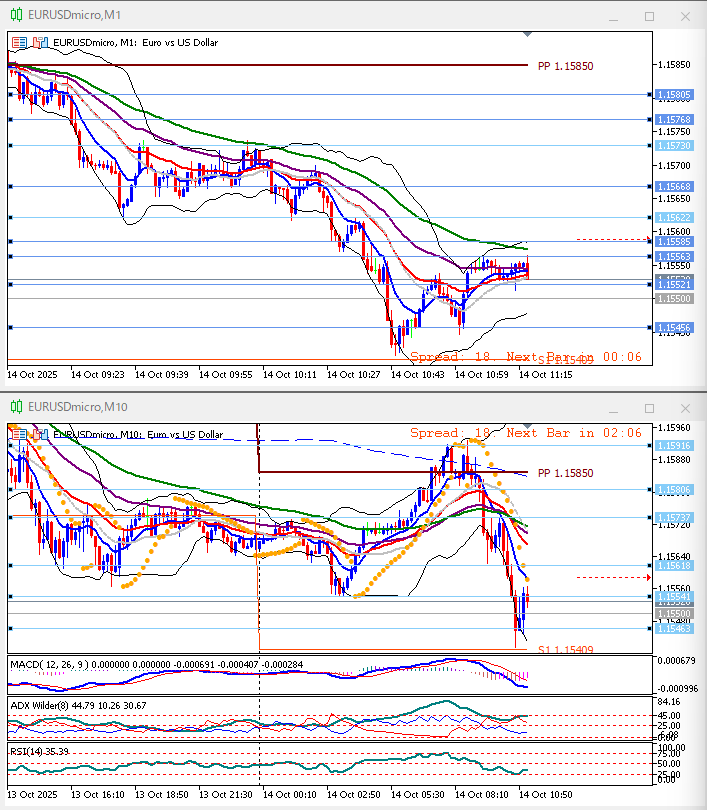The height and width of the screenshot is (810, 707).
Task: Click the EURUSDmicro,M10 window title candlestick icon
Action: [16, 407]
